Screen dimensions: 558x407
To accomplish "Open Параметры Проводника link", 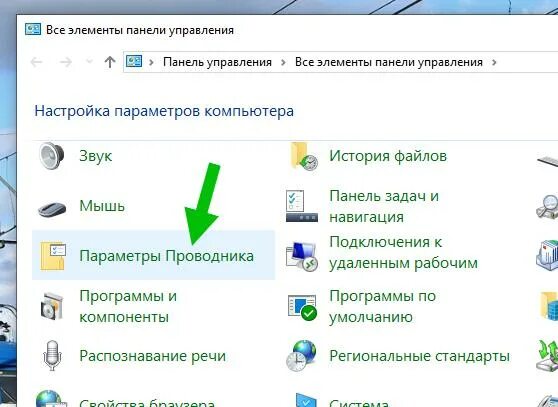I will pos(167,256).
